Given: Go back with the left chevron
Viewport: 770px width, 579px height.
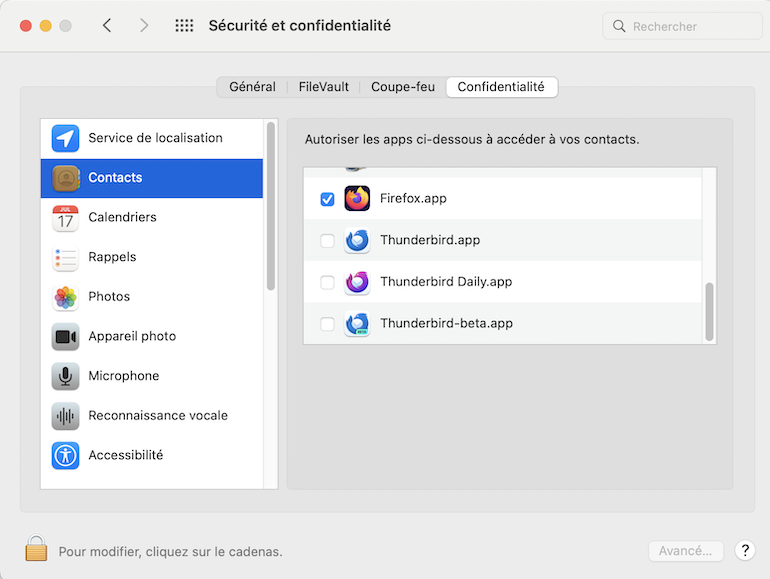Looking at the screenshot, I should pyautogui.click(x=107, y=26).
